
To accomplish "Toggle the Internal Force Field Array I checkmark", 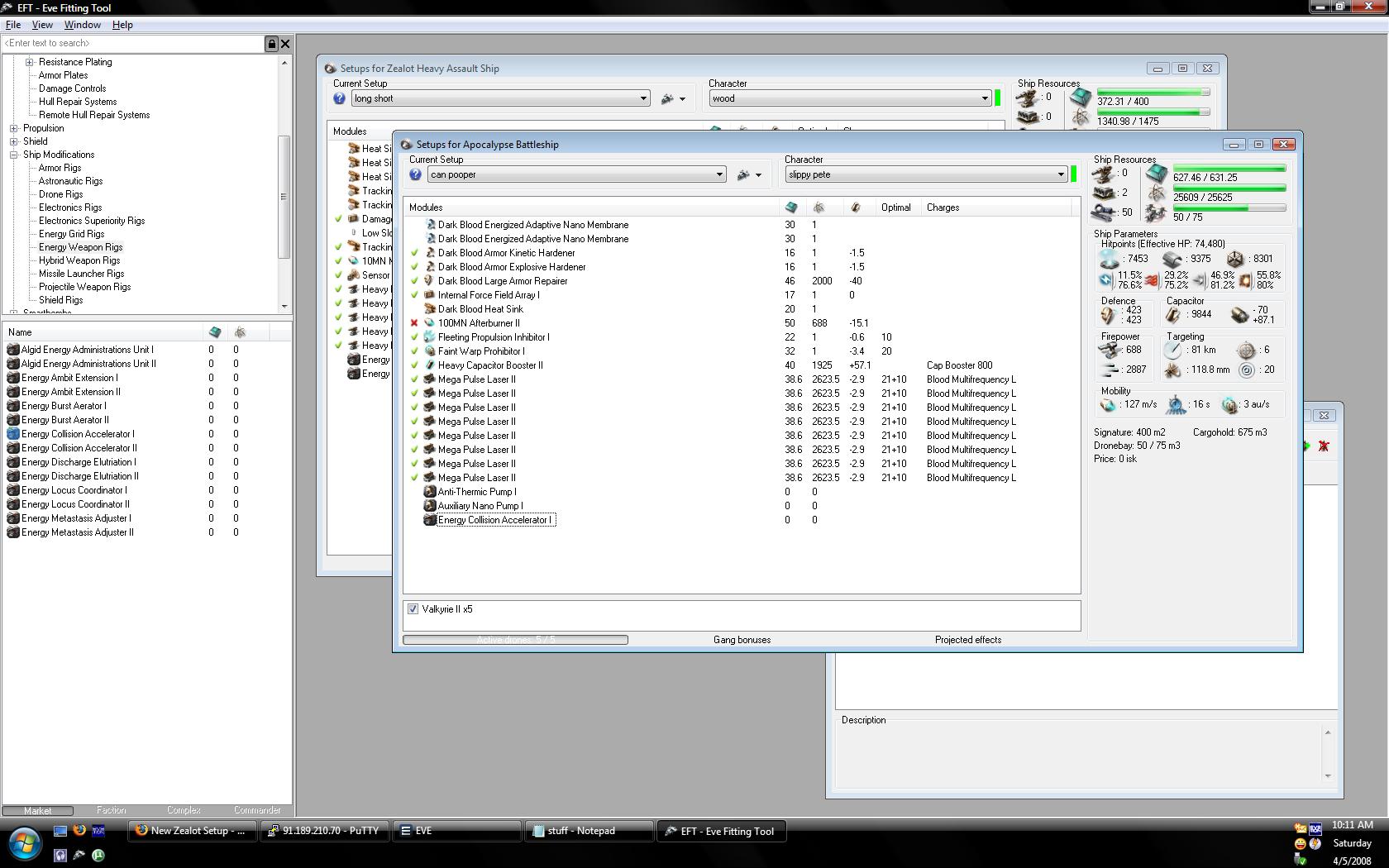I will (x=415, y=295).
